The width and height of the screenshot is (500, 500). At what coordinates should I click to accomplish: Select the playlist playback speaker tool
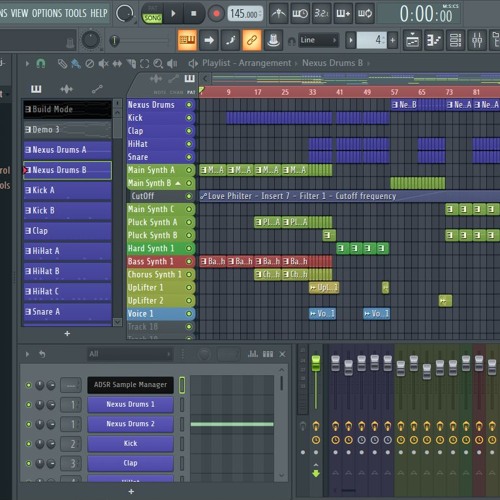(172, 63)
